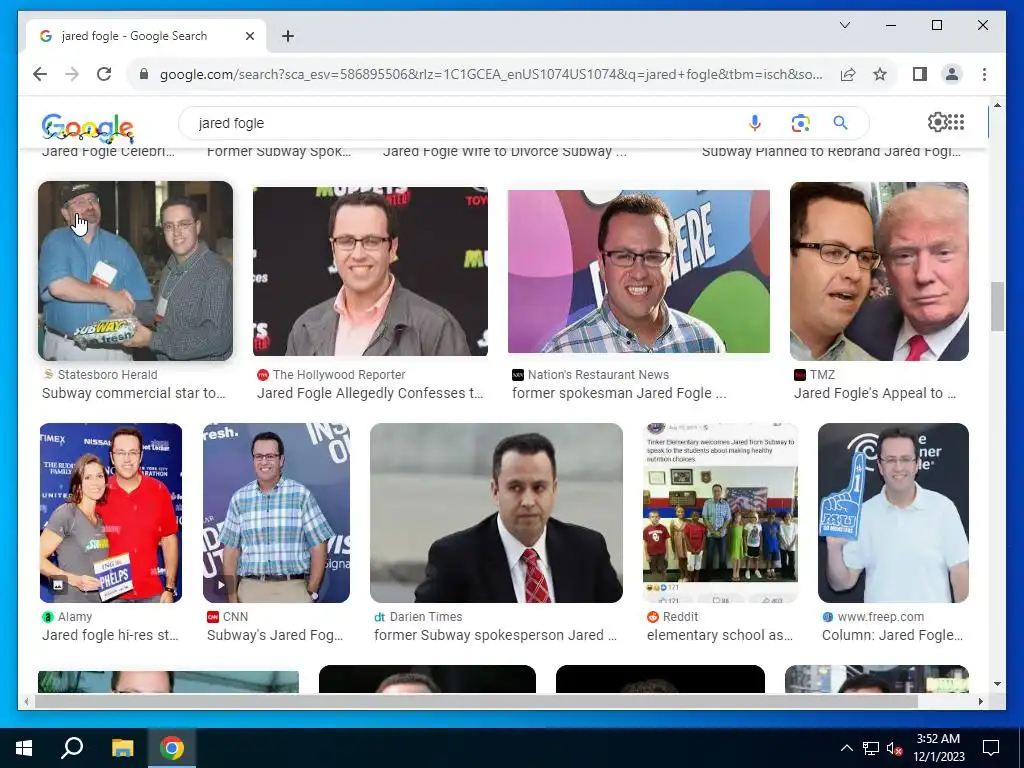The width and height of the screenshot is (1024, 768).
Task: Click the scroll up arrow of page scrollbar
Action: (x=997, y=104)
